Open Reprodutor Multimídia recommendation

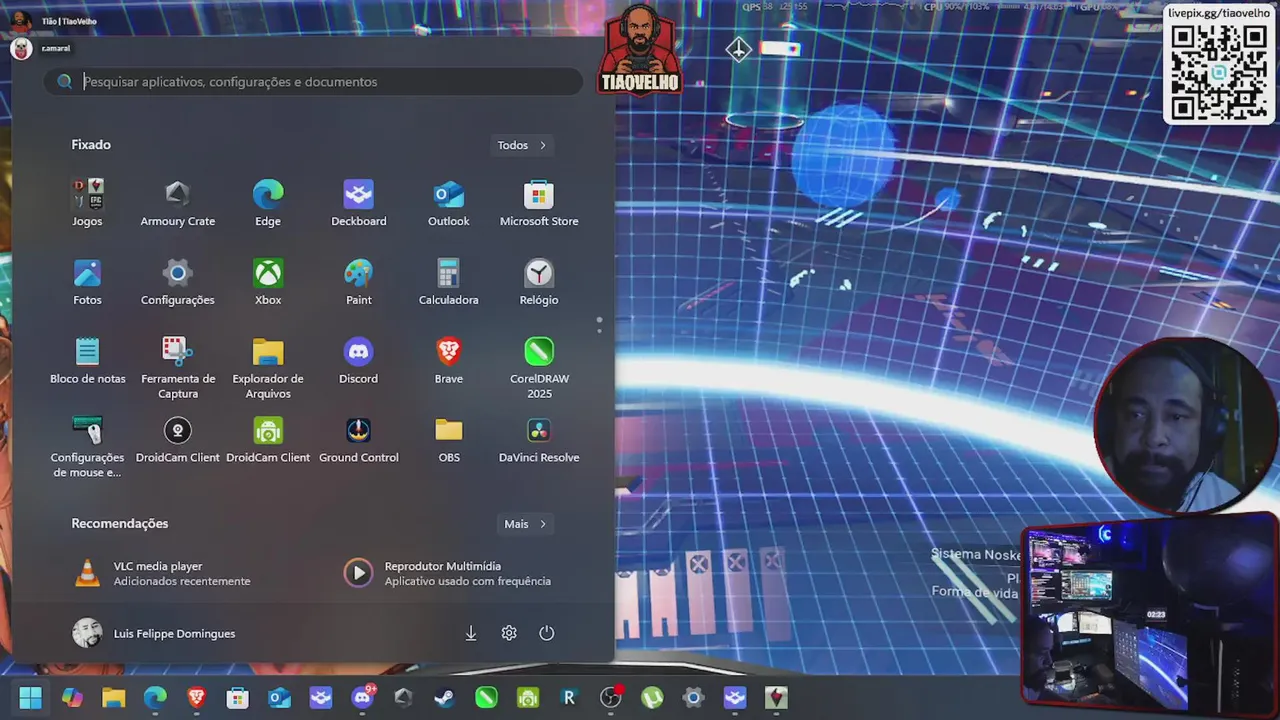click(448, 573)
